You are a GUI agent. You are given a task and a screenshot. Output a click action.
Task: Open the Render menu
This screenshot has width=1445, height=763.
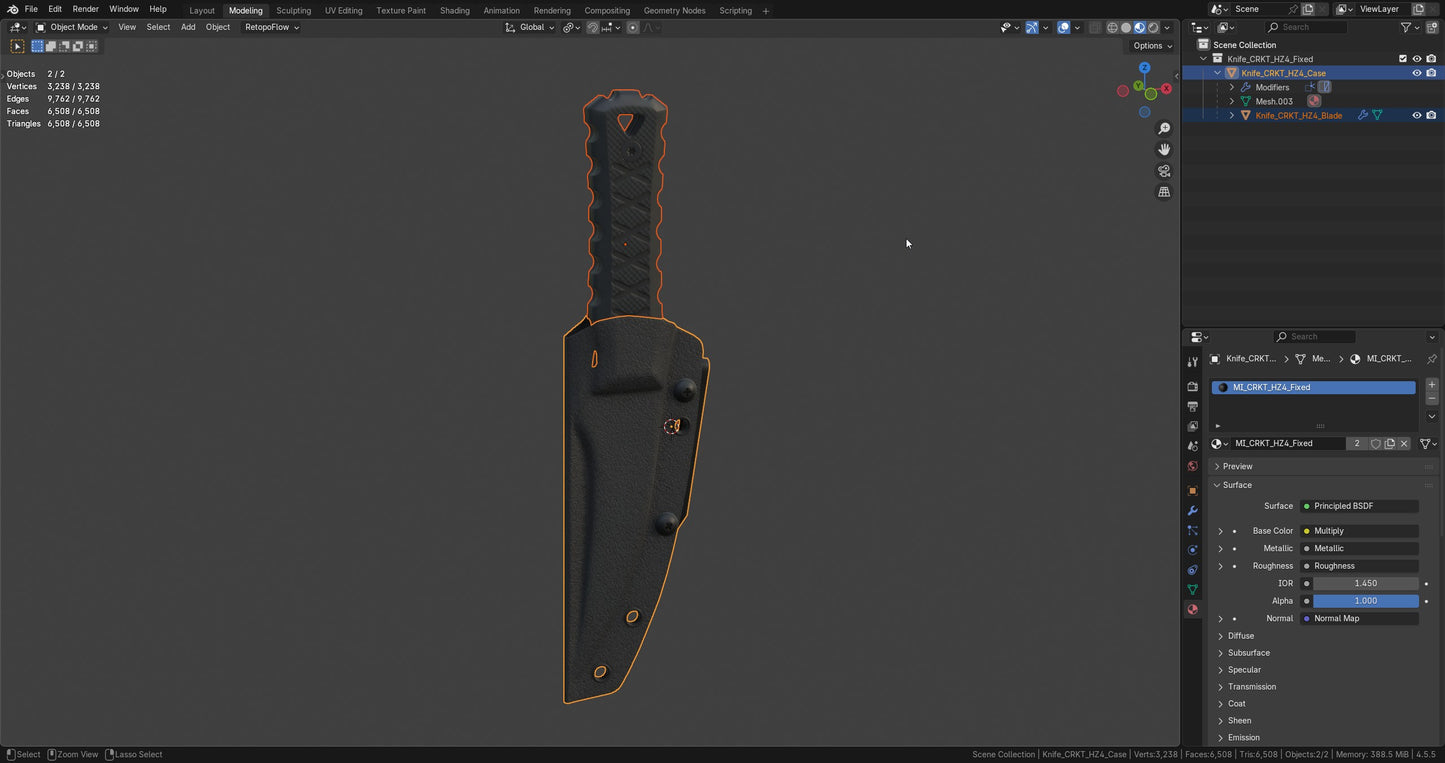point(86,9)
